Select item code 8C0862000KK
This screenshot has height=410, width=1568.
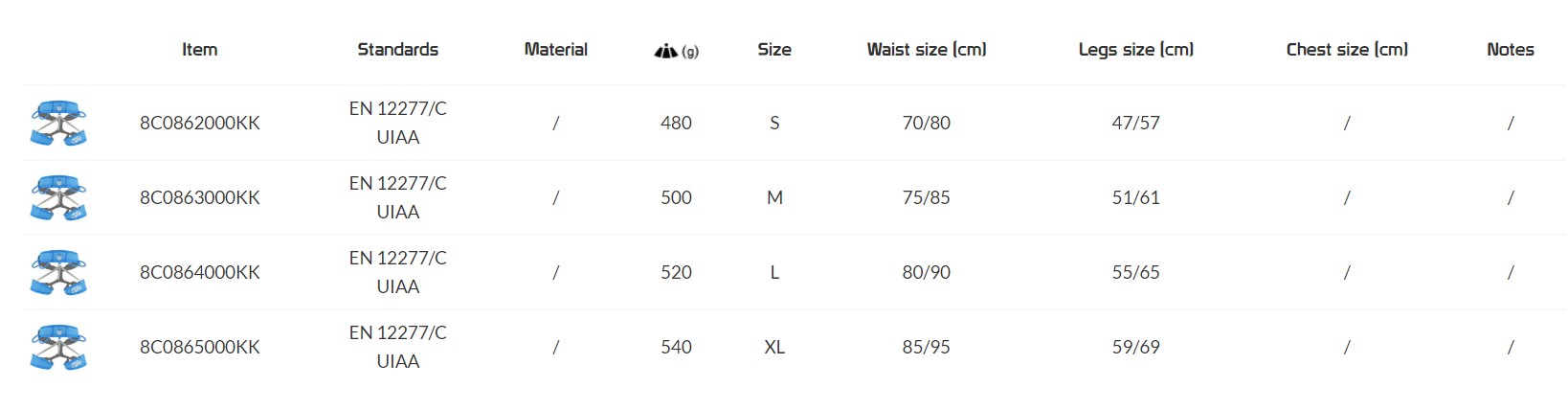pos(199,124)
